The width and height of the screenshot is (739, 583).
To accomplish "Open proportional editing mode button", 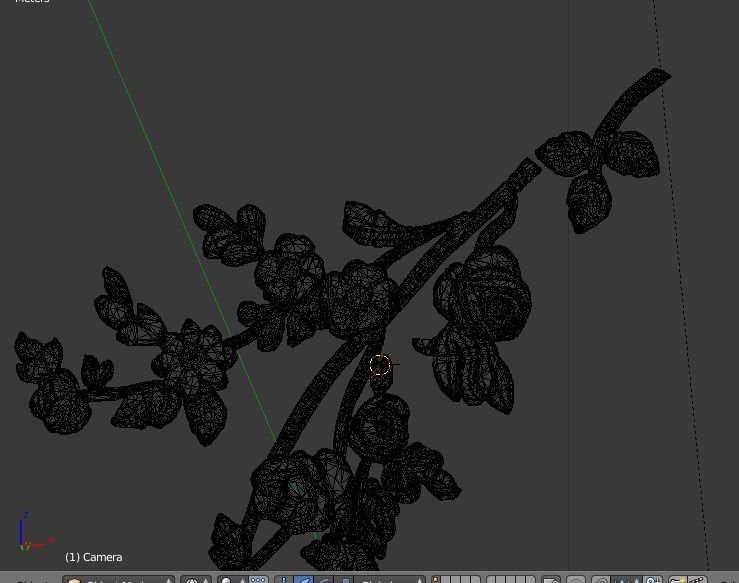I will (x=575, y=580).
